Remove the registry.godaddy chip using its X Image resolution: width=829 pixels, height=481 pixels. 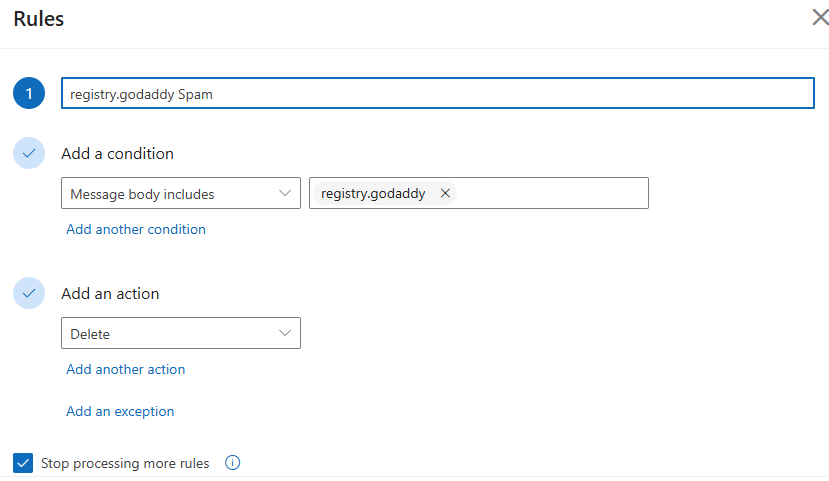(445, 193)
